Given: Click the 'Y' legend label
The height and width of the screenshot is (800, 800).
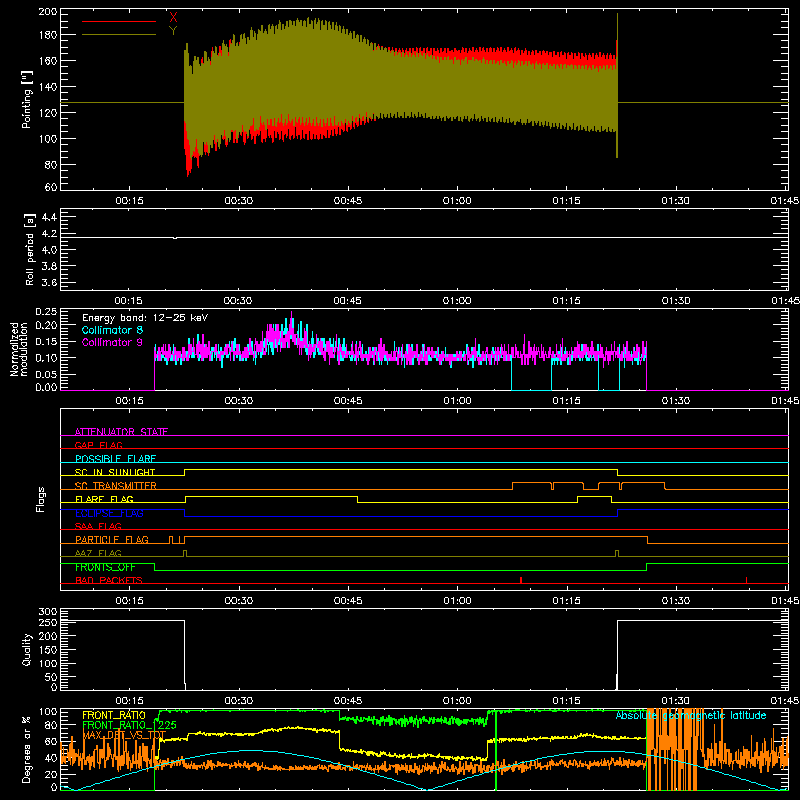Looking at the screenshot, I should (x=173, y=31).
